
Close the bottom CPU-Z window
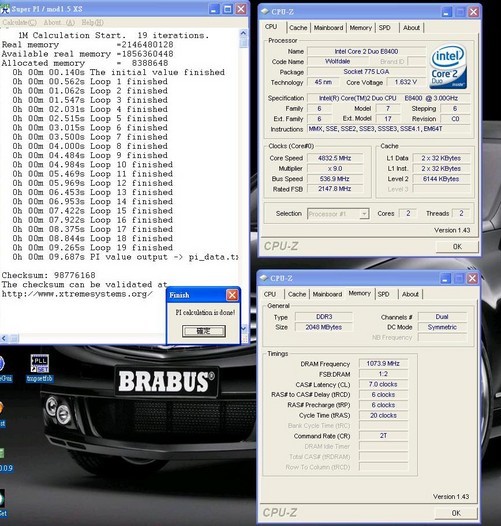click(472, 278)
